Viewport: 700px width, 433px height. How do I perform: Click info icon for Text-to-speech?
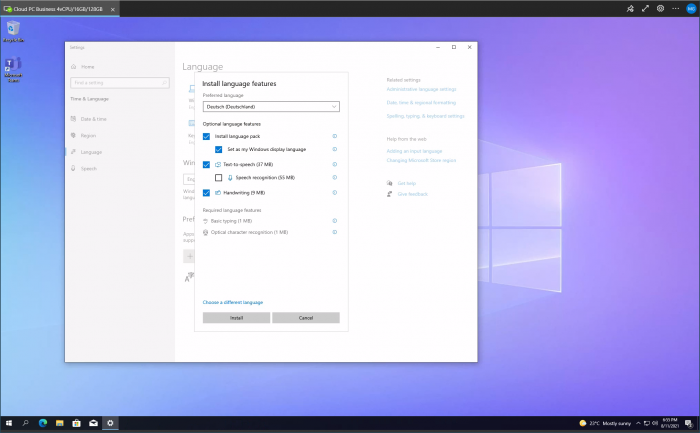tap(334, 164)
